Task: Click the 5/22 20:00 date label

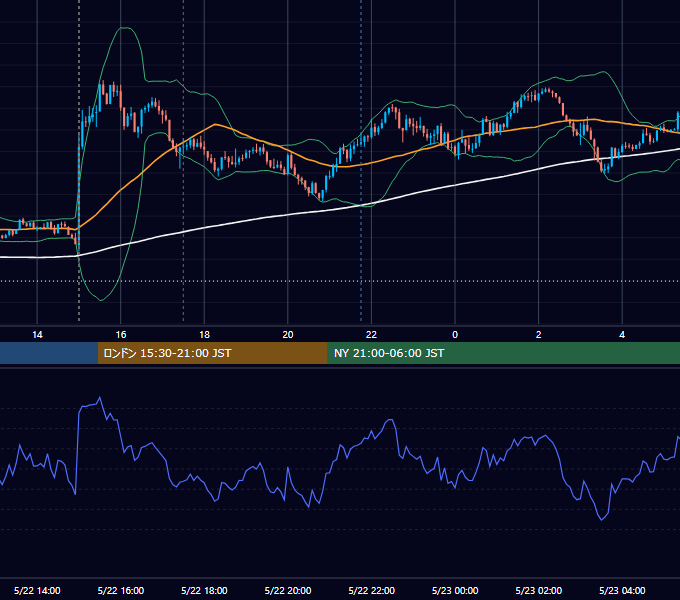Action: click(288, 590)
